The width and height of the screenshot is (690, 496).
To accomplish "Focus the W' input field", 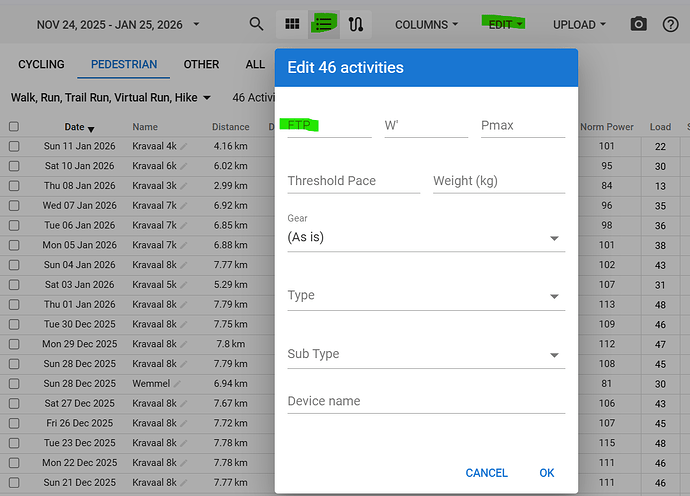I will (426, 126).
